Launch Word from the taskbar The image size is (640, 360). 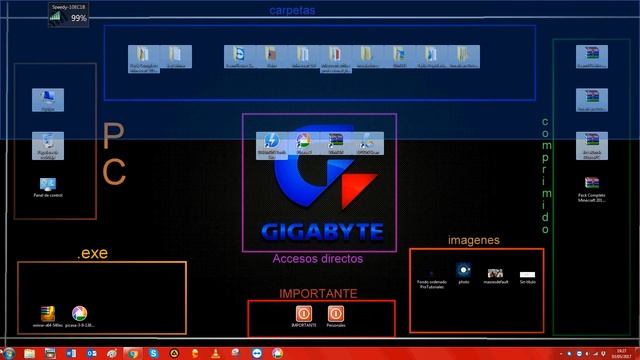71,353
